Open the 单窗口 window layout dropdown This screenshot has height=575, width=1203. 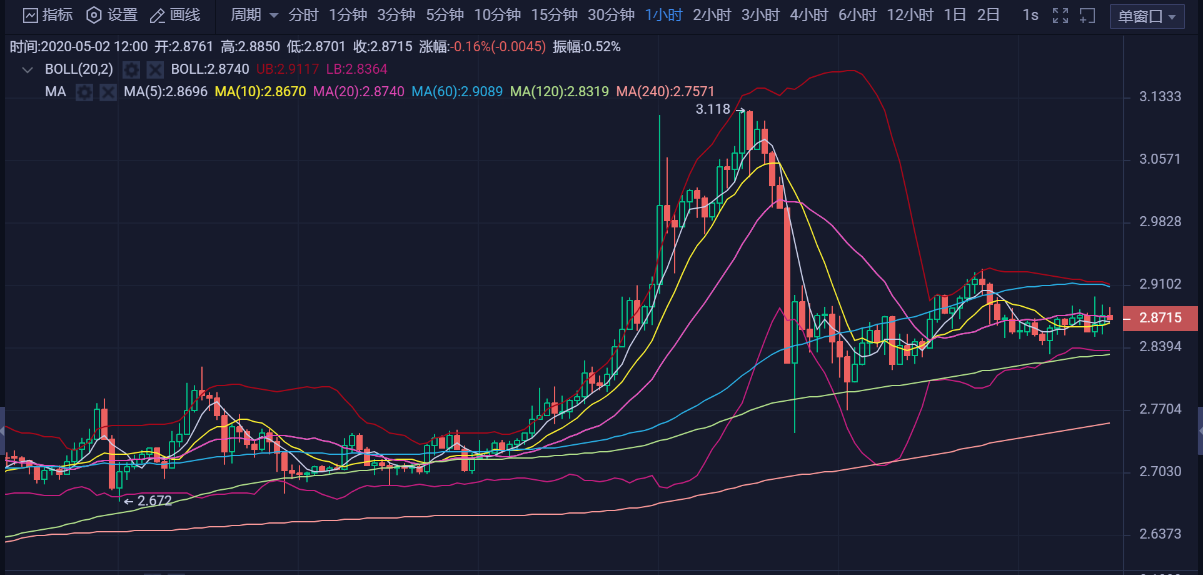pos(1149,16)
